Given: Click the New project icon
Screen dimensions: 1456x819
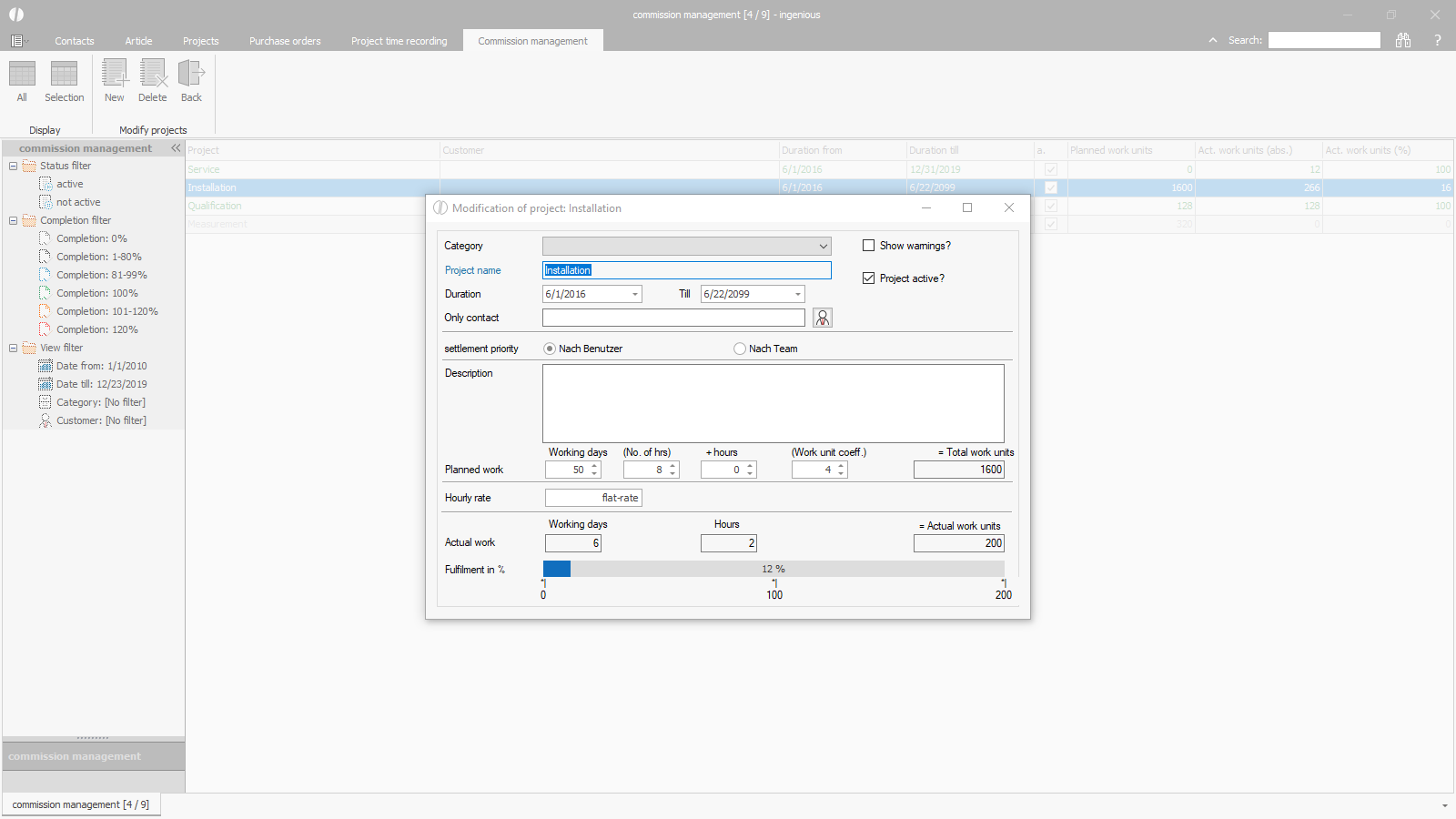Looking at the screenshot, I should coord(115,75).
